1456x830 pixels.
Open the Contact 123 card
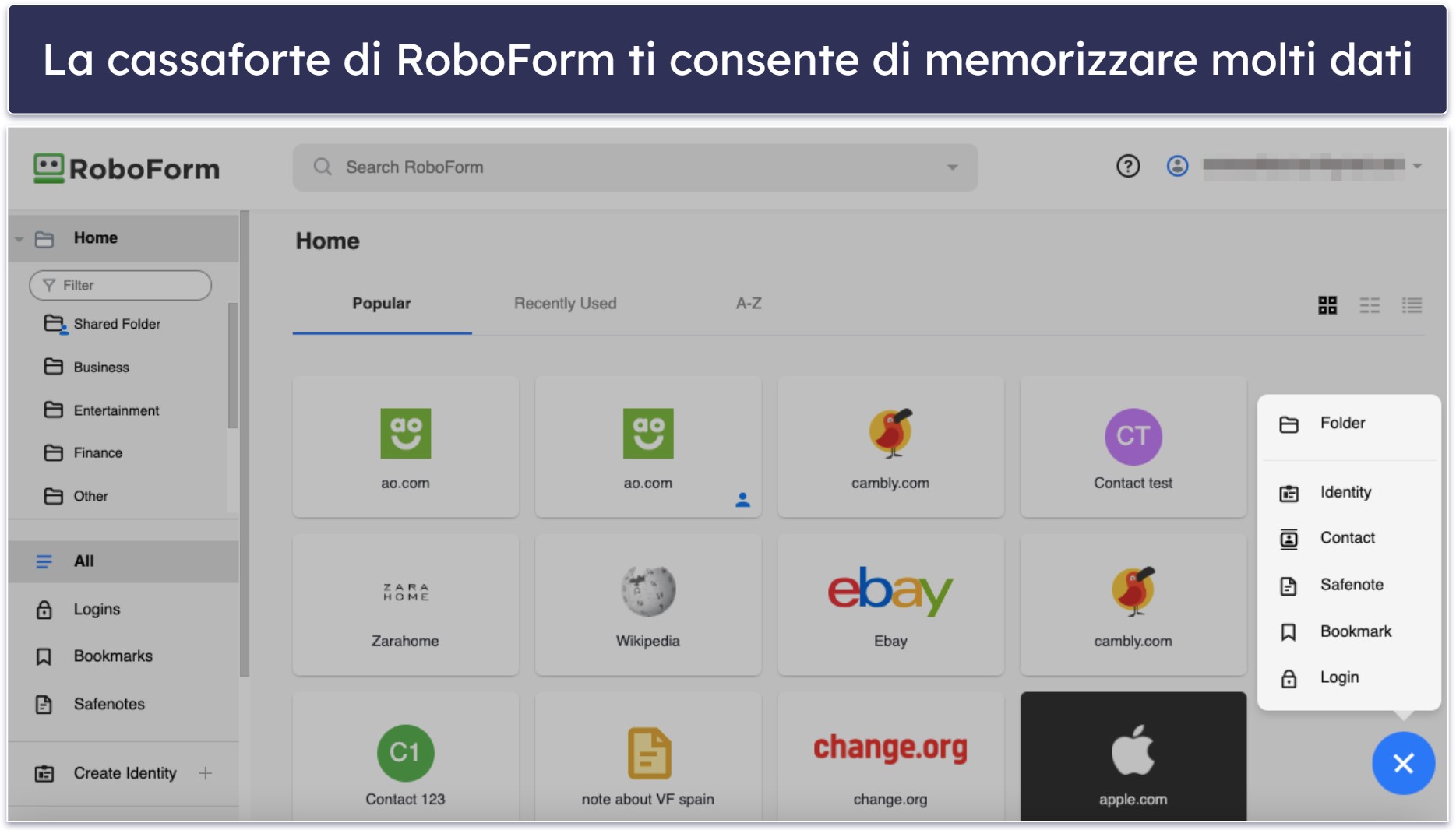(x=406, y=756)
